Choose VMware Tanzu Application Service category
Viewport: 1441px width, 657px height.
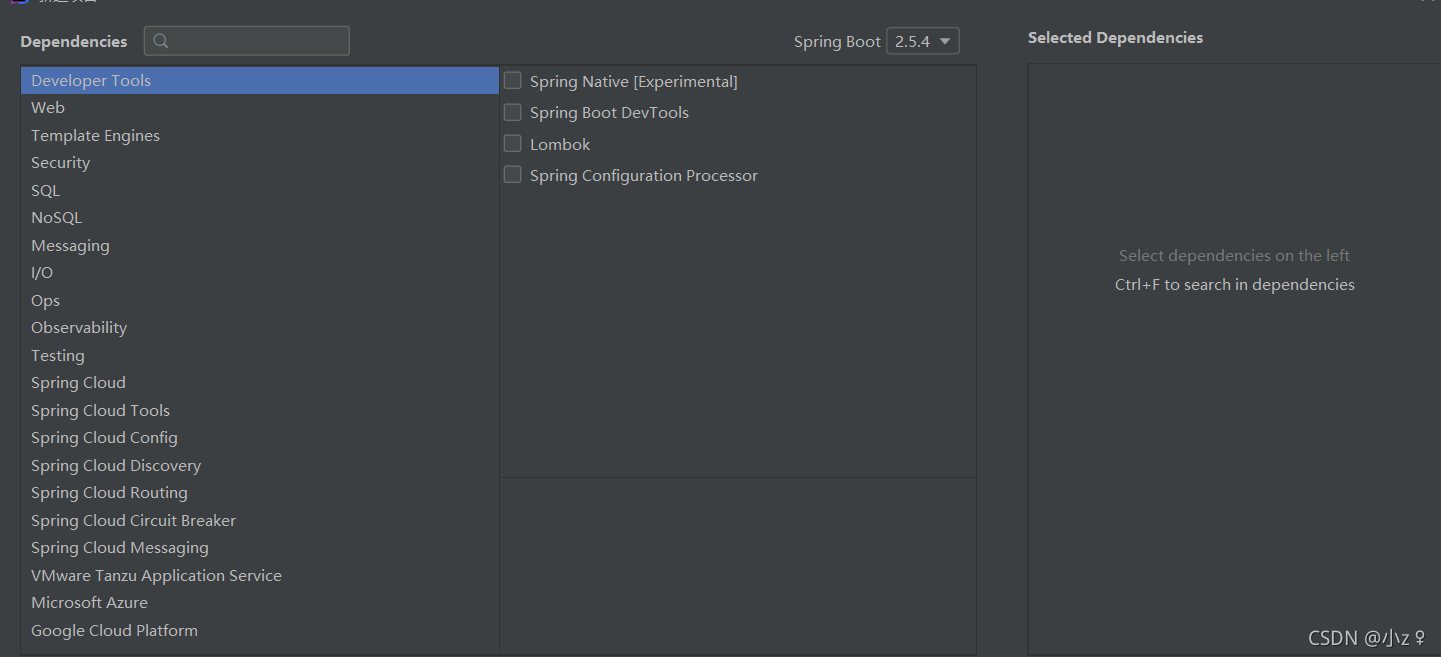pos(260,576)
